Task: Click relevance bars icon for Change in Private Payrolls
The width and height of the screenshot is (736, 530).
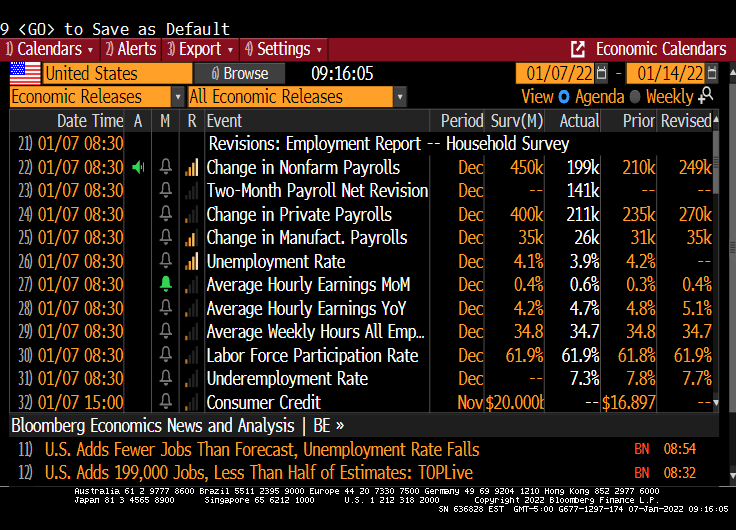Action: tap(191, 215)
